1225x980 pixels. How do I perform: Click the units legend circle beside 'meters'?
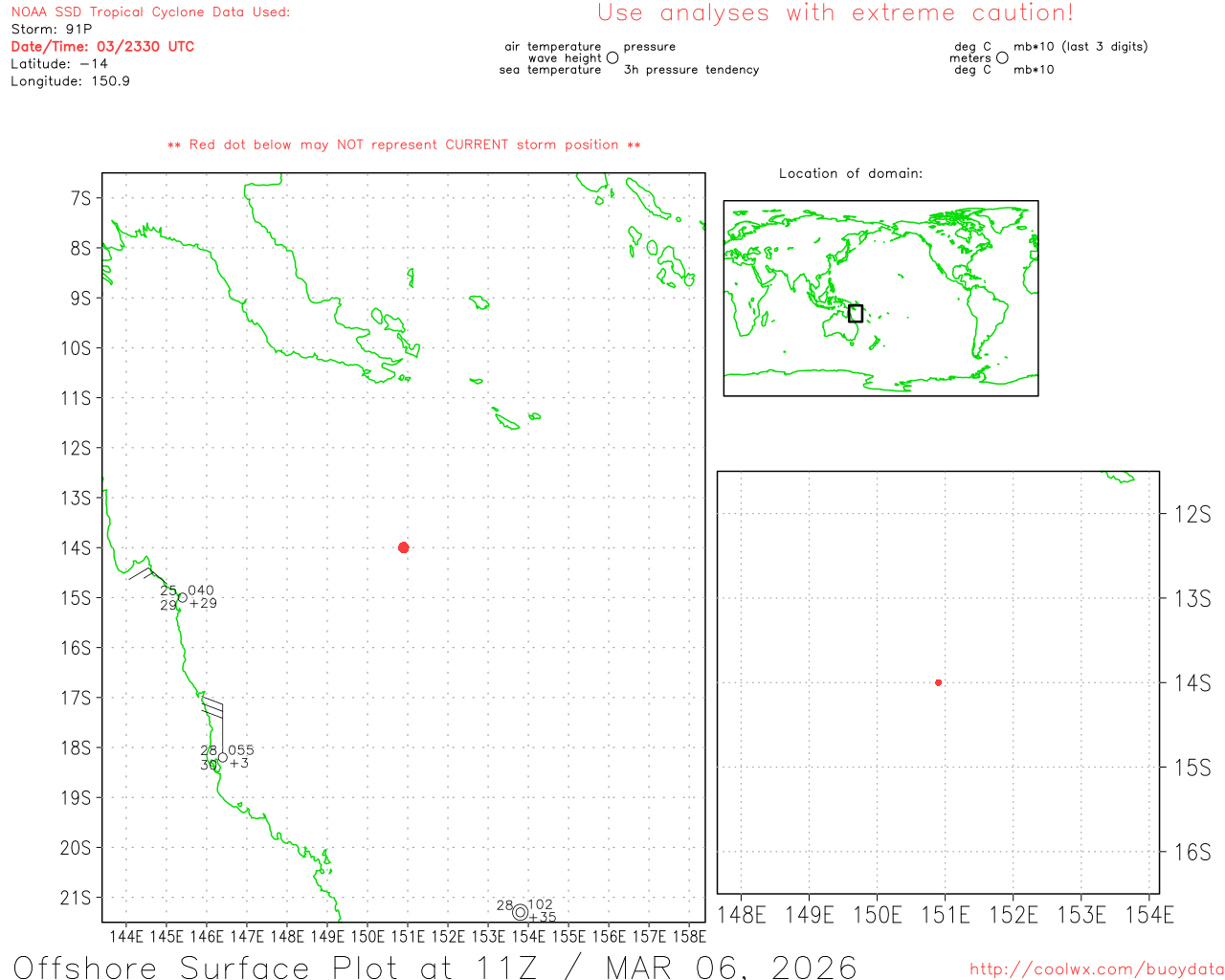[x=1002, y=57]
